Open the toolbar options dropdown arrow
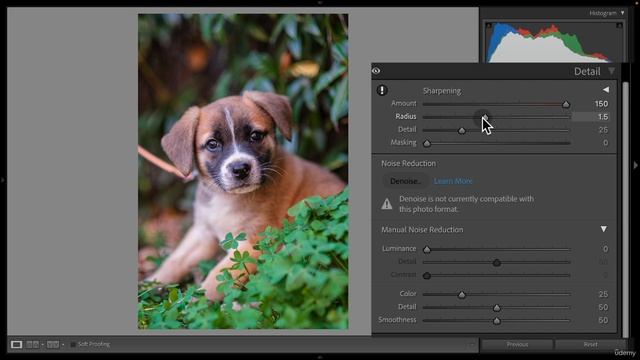The height and width of the screenshot is (360, 640). (x=471, y=344)
